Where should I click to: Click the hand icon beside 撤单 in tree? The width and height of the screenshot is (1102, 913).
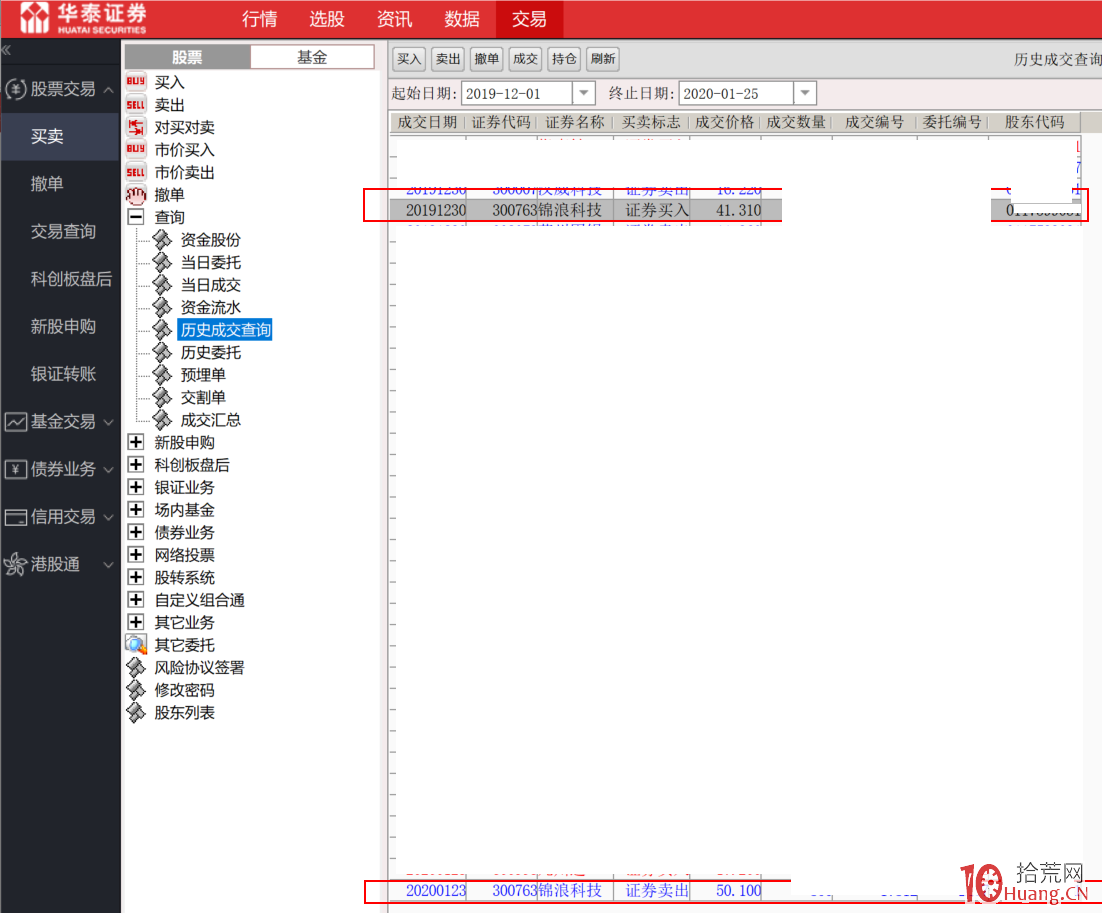[136, 195]
